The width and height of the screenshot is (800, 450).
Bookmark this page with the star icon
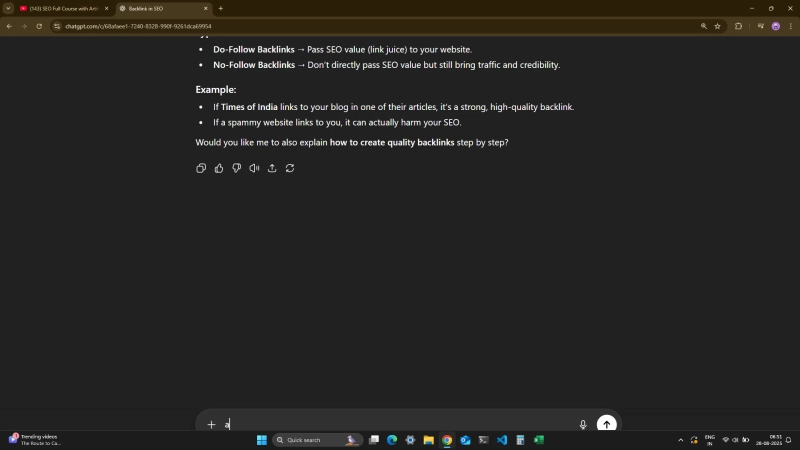click(717, 26)
